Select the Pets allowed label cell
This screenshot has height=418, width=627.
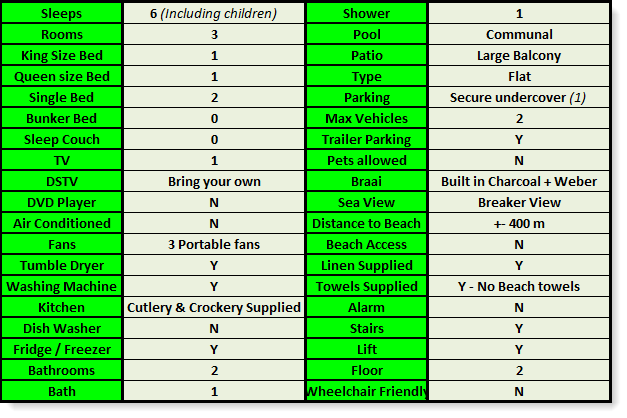[367, 161]
